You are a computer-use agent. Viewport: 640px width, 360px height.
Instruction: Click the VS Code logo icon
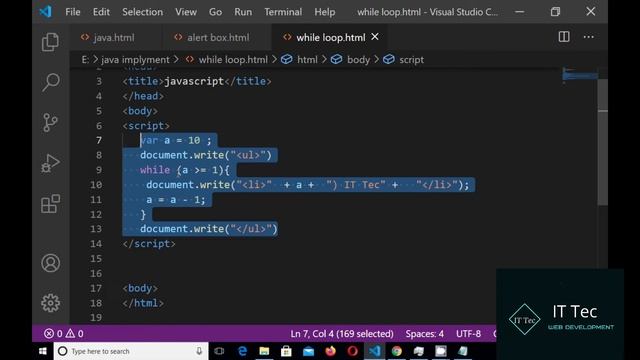coord(46,11)
